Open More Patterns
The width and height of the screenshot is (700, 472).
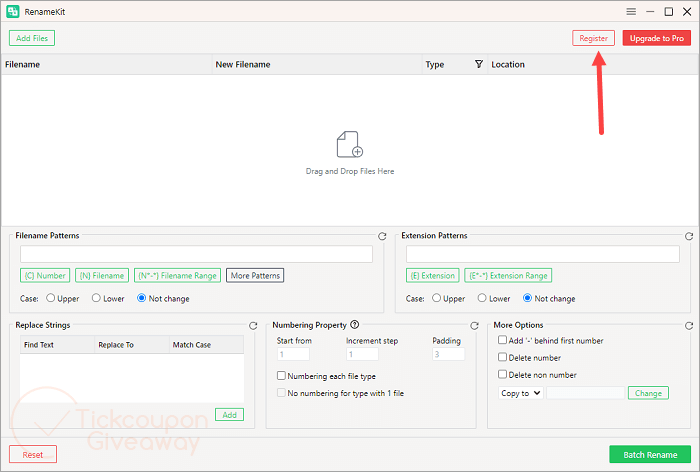pos(255,276)
